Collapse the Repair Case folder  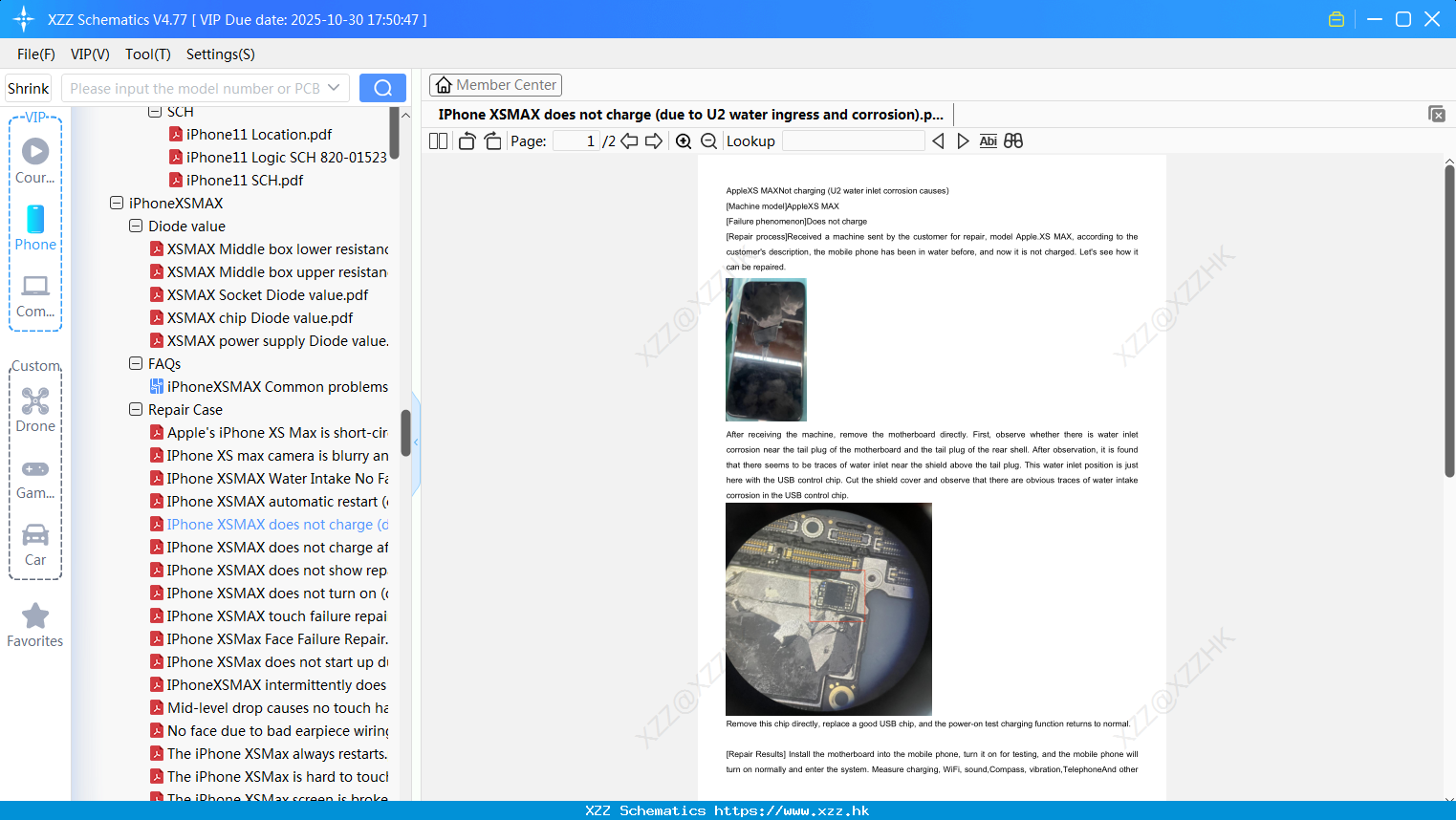coord(136,410)
